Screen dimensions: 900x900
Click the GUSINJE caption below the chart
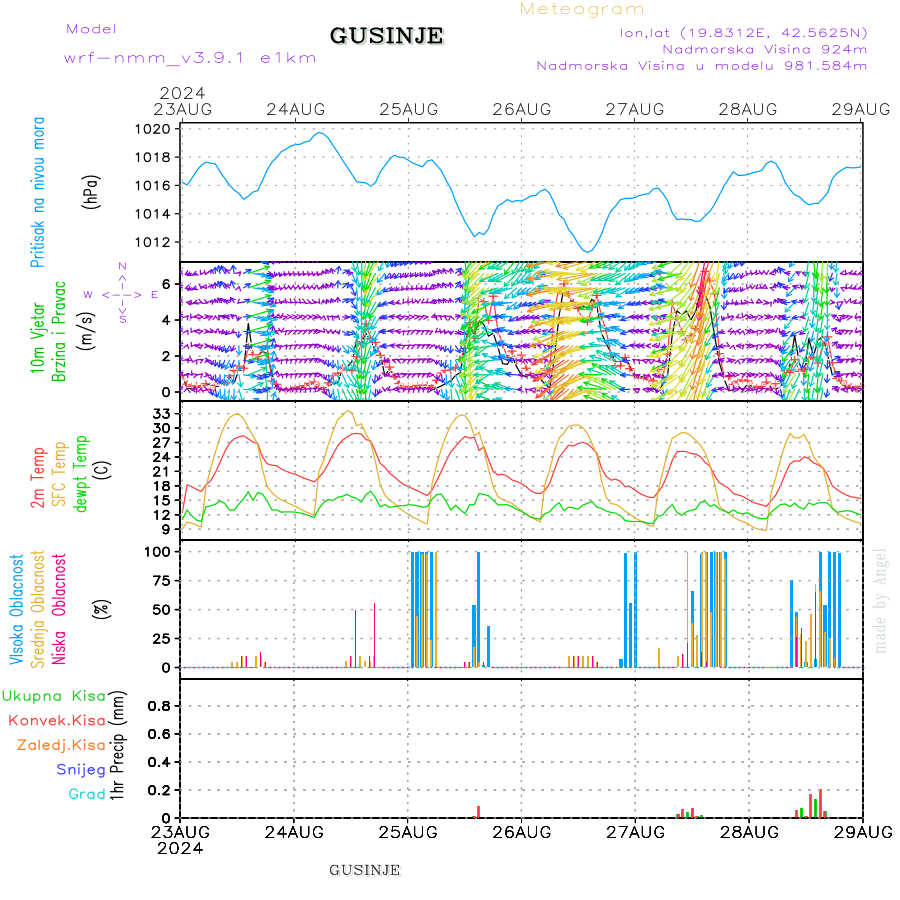pos(364,870)
